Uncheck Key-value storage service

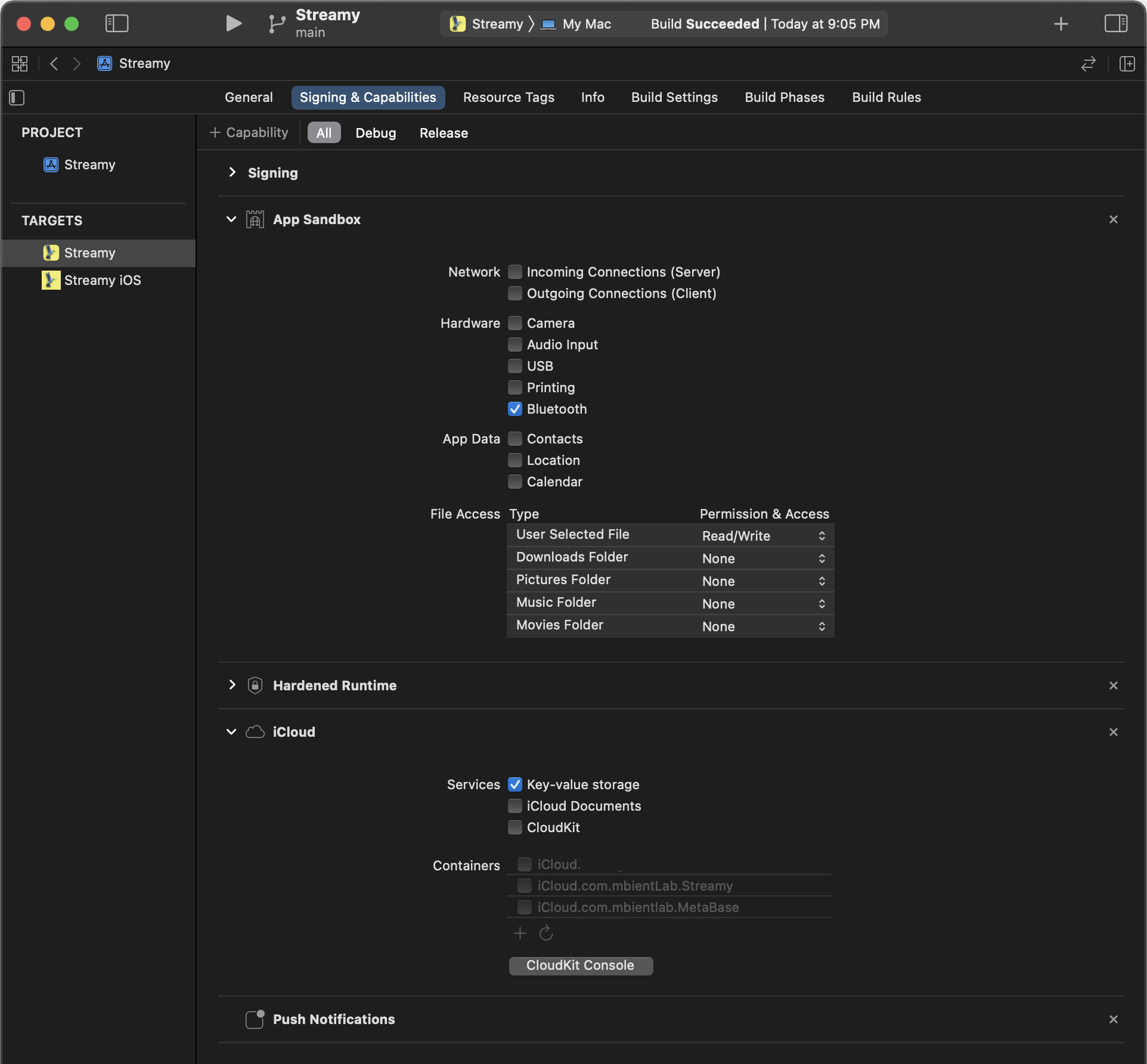(515, 784)
